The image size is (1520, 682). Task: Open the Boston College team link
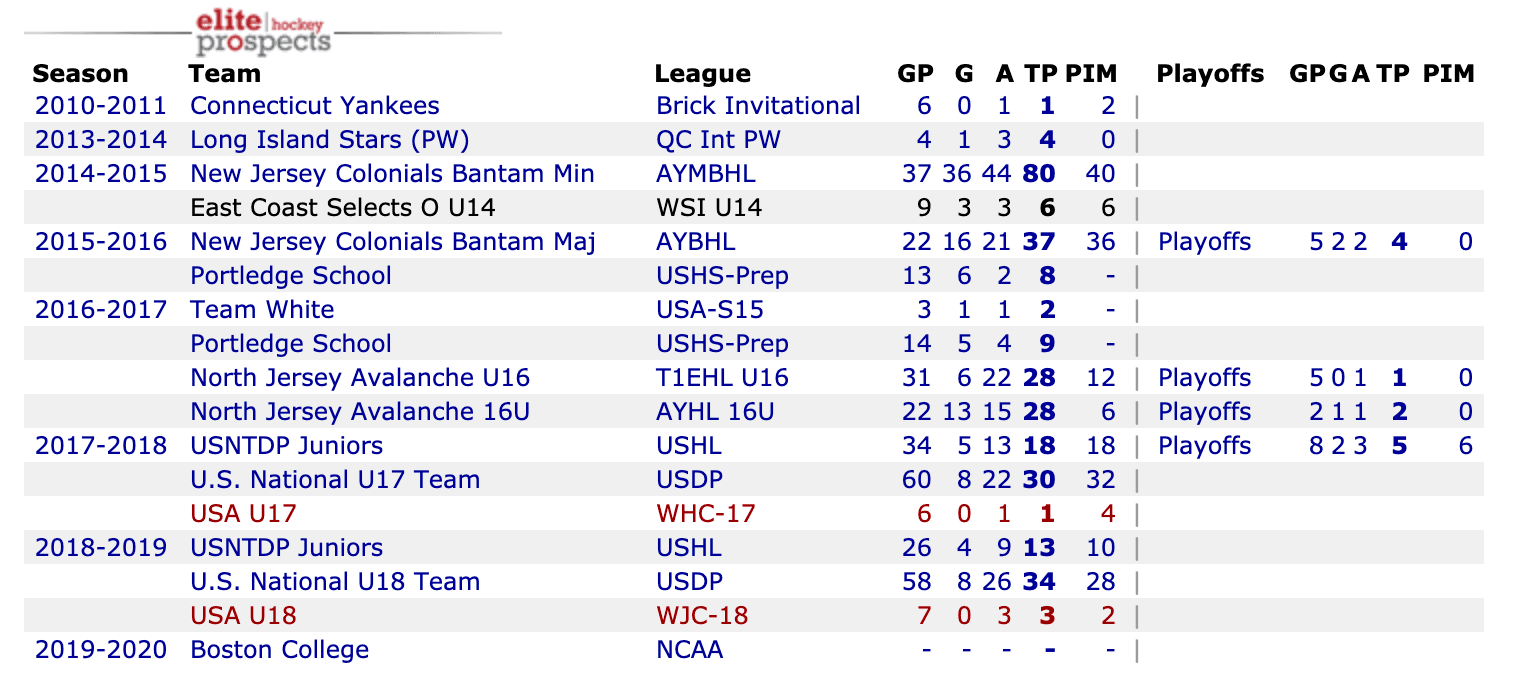click(x=279, y=650)
